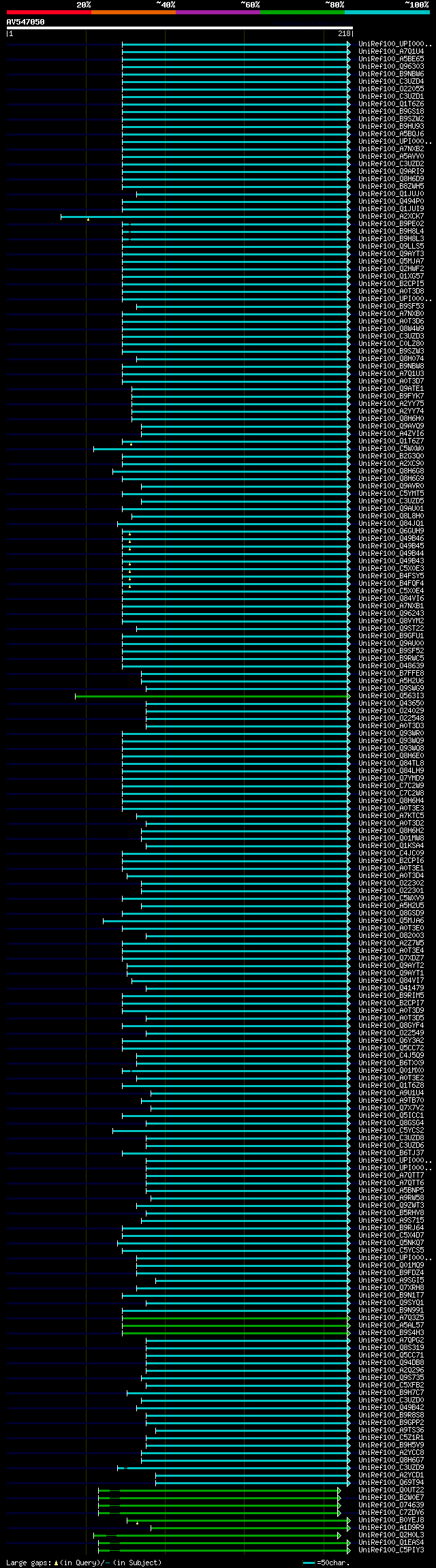Click the purple ~60% legend color segment
This screenshot has height=1568, width=436.
pyautogui.click(x=218, y=12)
